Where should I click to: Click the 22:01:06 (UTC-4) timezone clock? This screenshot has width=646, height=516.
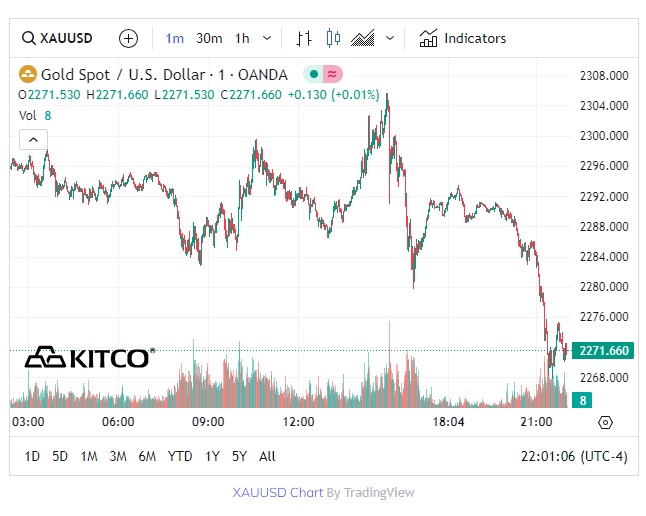point(574,456)
